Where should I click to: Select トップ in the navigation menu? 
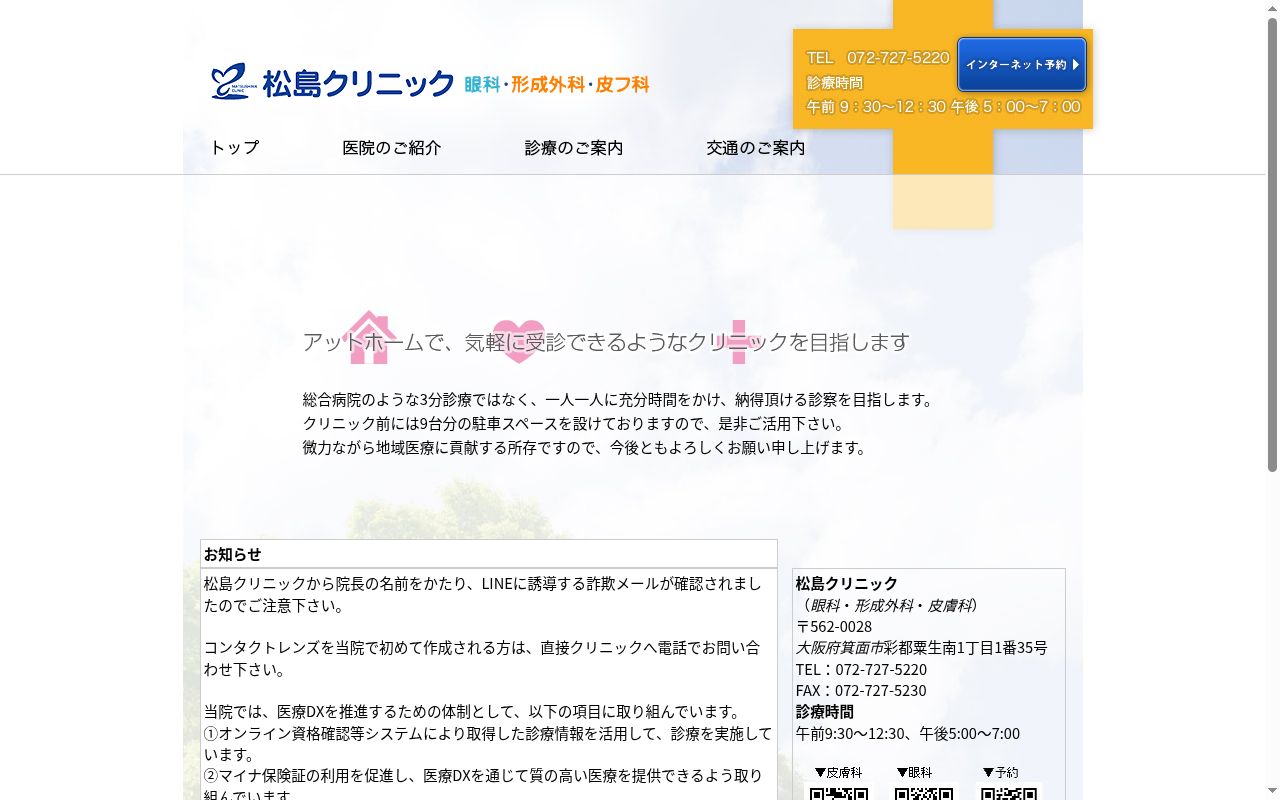pyautogui.click(x=234, y=148)
